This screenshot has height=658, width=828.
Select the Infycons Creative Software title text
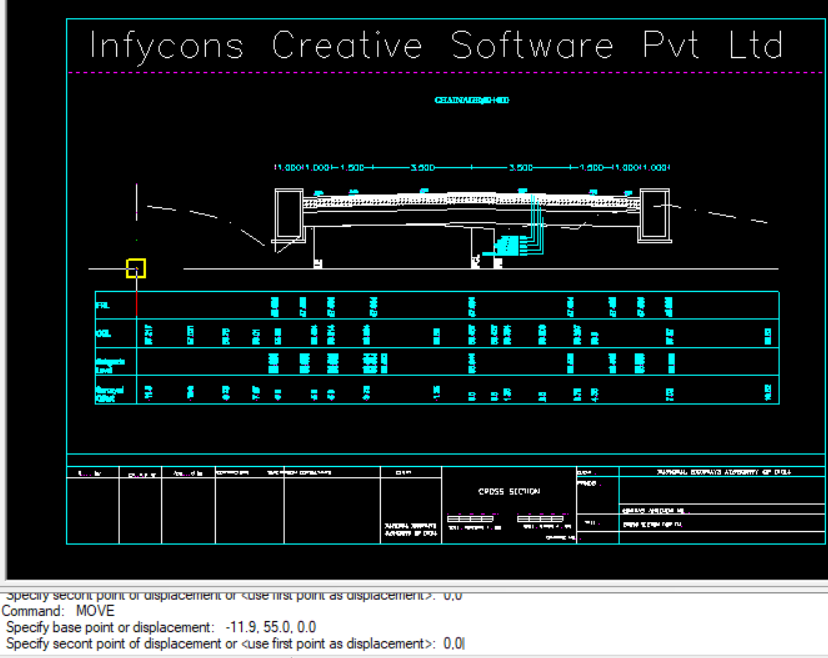pyautogui.click(x=435, y=46)
